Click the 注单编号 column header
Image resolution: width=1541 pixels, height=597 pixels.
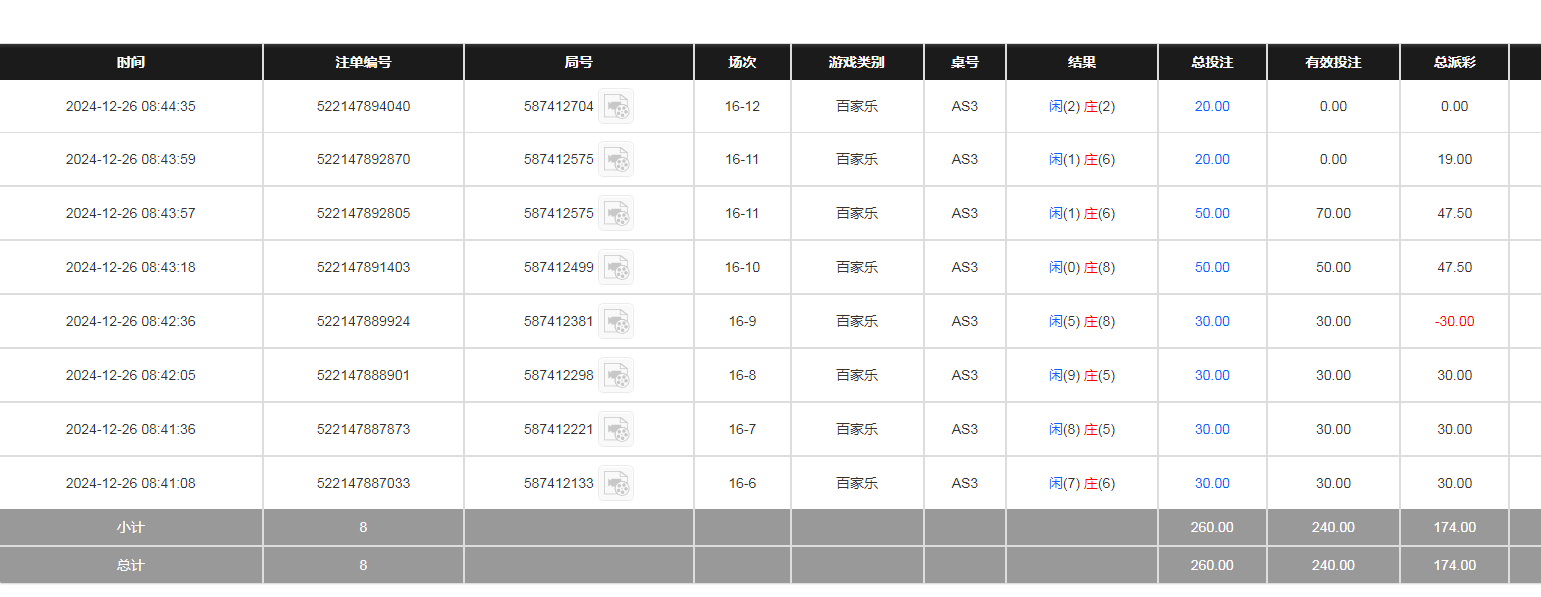point(363,62)
